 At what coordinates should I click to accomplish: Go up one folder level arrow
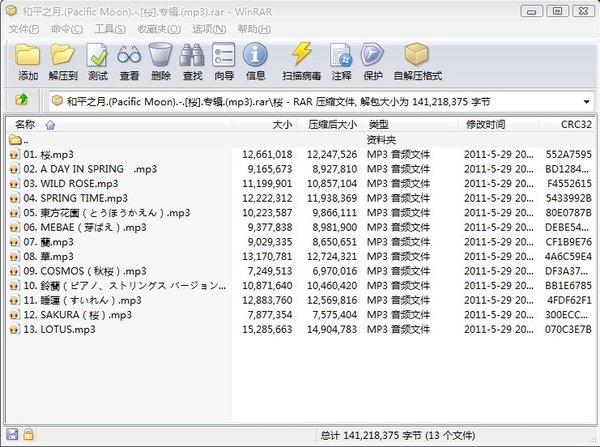[22, 100]
